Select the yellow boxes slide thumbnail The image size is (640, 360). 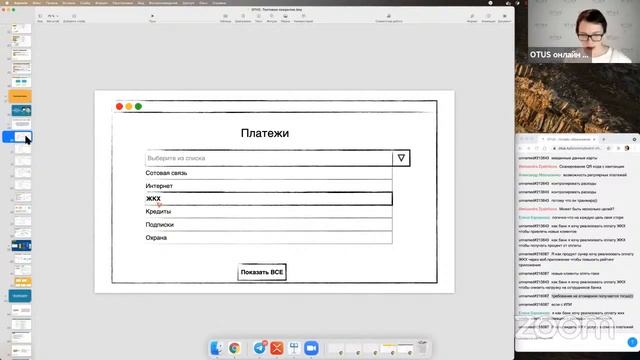[x=22, y=282]
